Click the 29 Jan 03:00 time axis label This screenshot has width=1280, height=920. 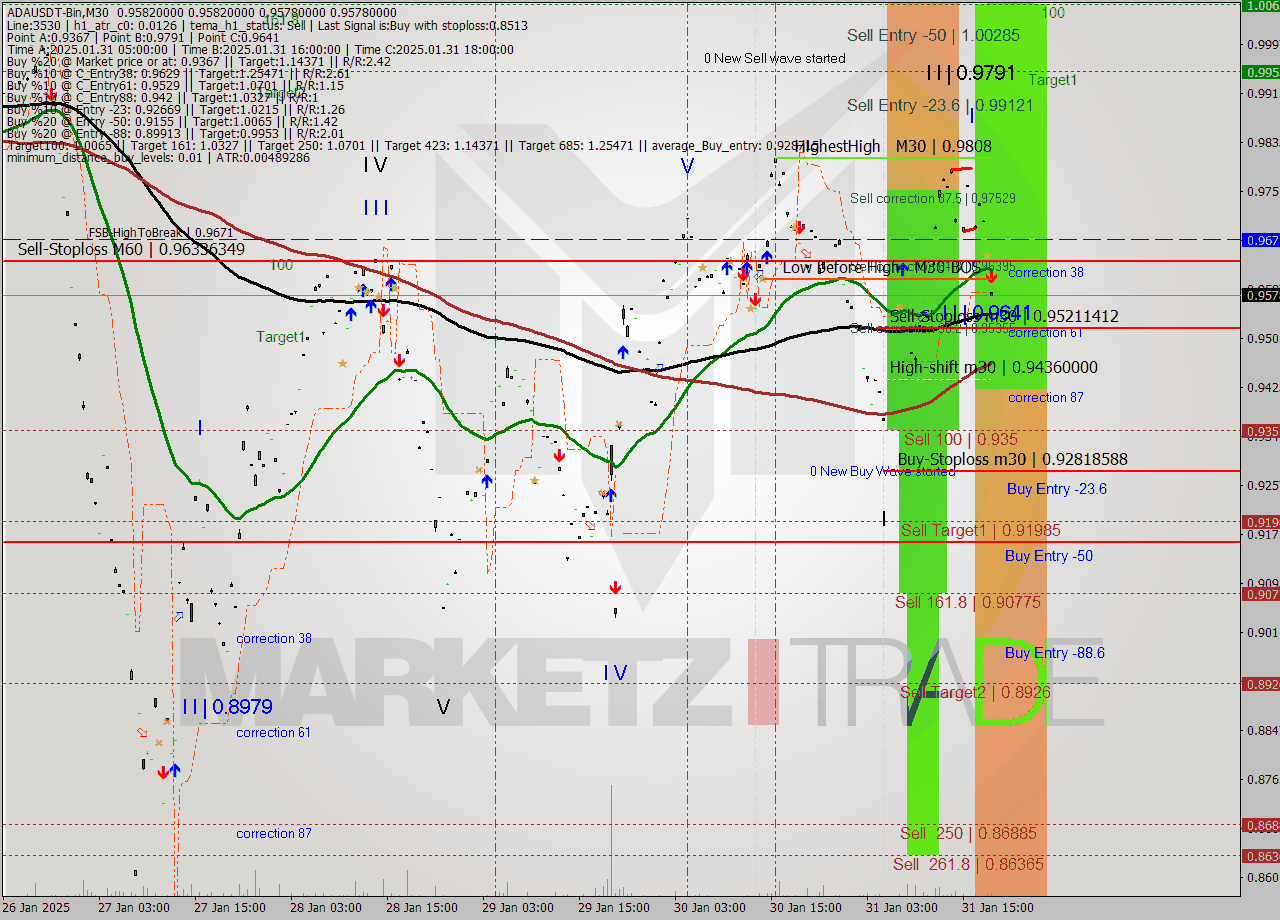tap(518, 907)
